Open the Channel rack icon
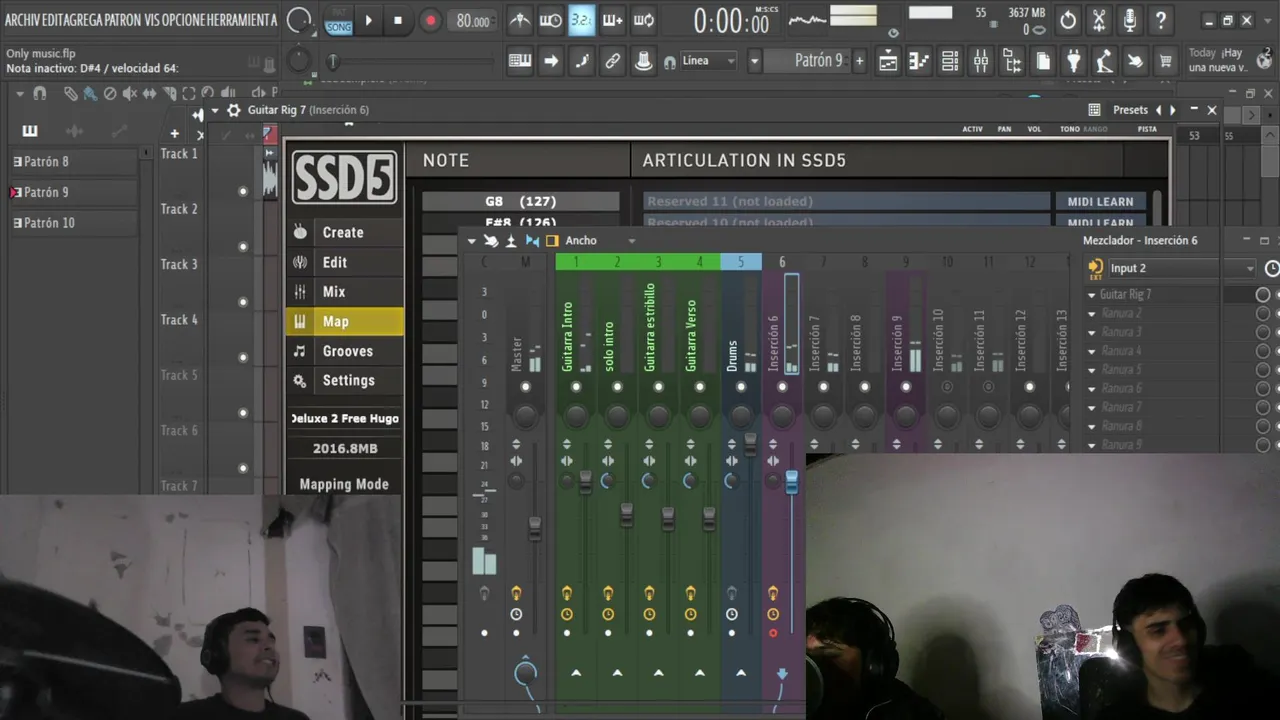Viewport: 1280px width, 720px height. pyautogui.click(x=950, y=61)
